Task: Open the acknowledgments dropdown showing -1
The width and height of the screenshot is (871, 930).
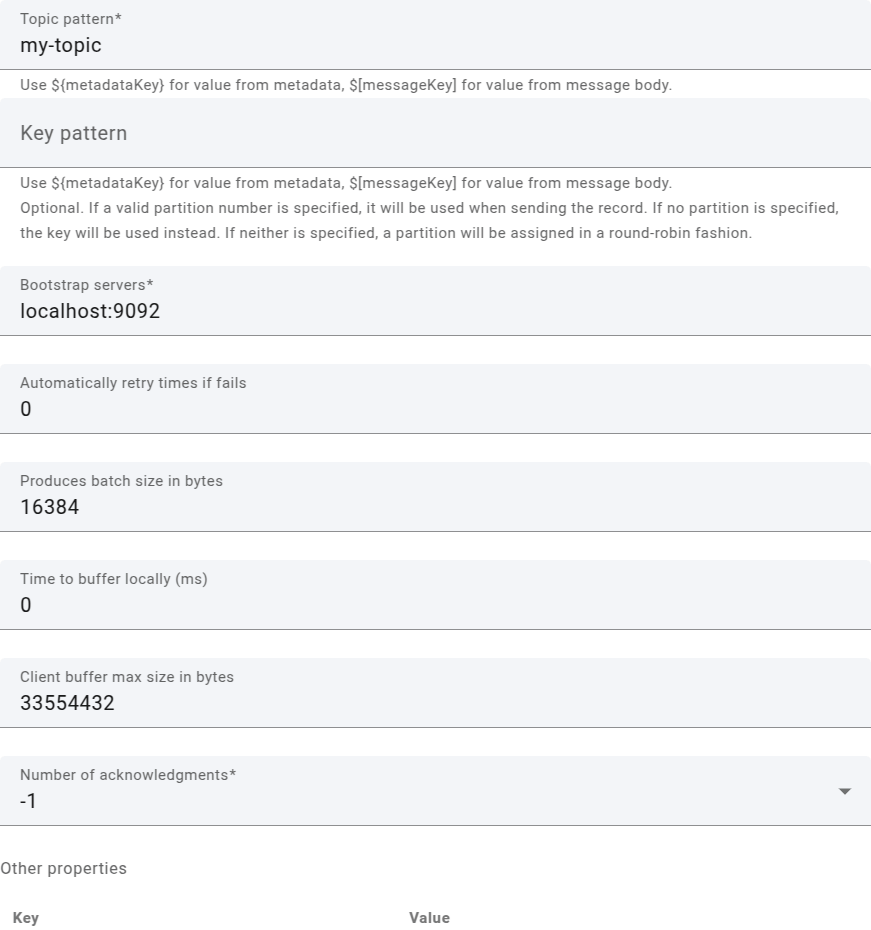Action: tap(420, 801)
